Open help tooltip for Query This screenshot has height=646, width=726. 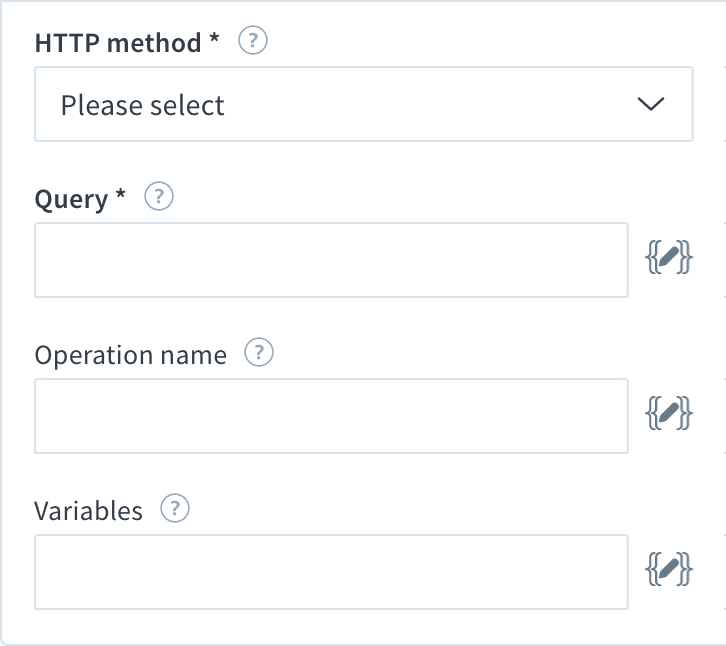pos(159,196)
